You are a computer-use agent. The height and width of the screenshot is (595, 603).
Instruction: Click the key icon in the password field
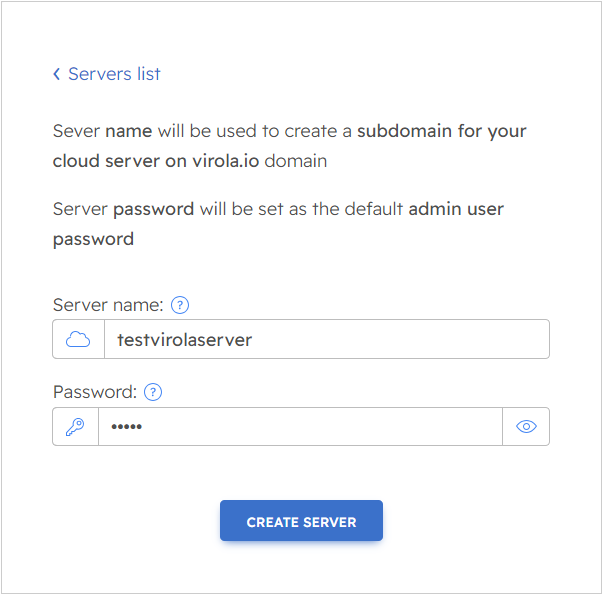click(x=75, y=426)
